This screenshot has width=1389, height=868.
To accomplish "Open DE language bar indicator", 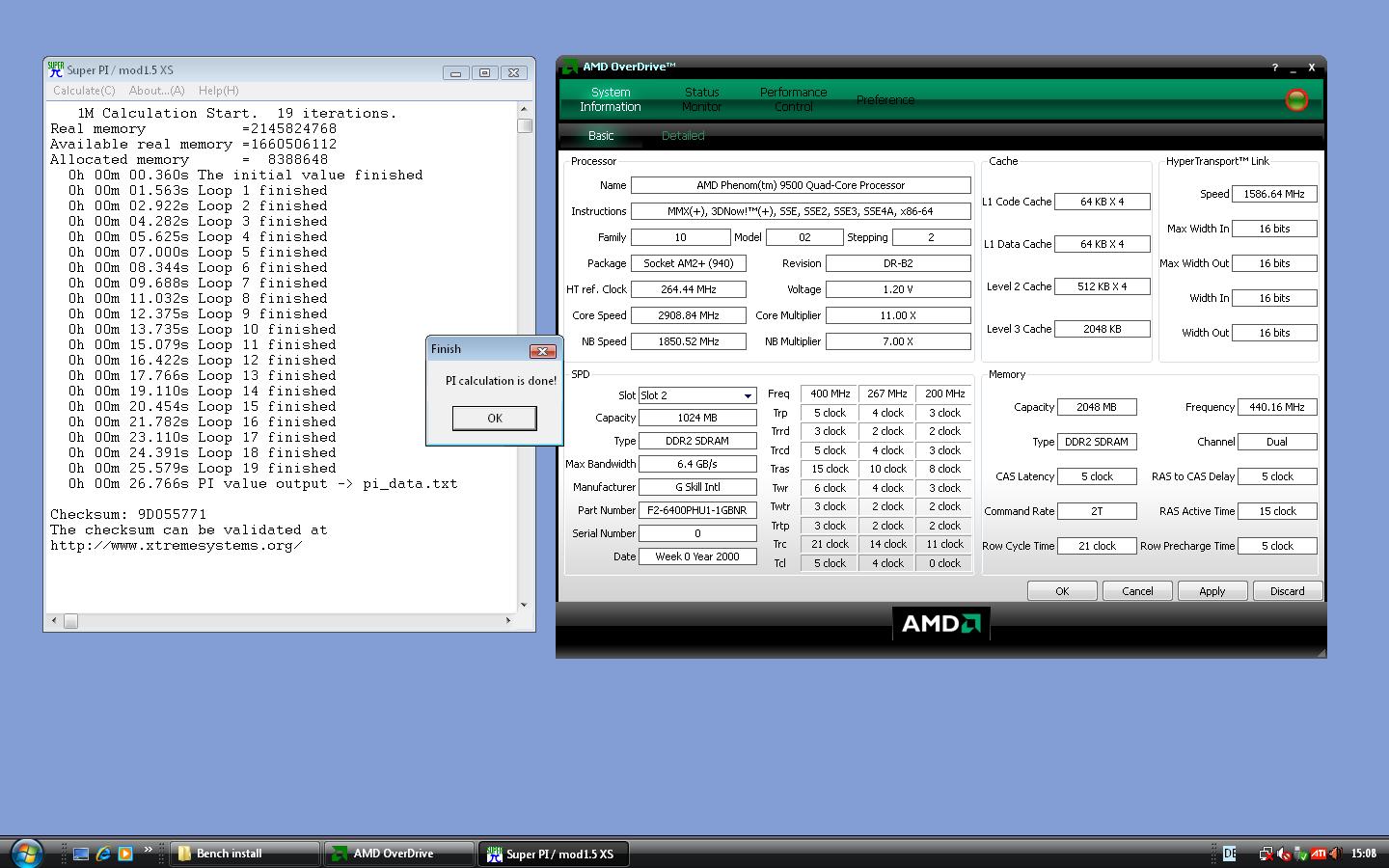I will pos(1229,854).
